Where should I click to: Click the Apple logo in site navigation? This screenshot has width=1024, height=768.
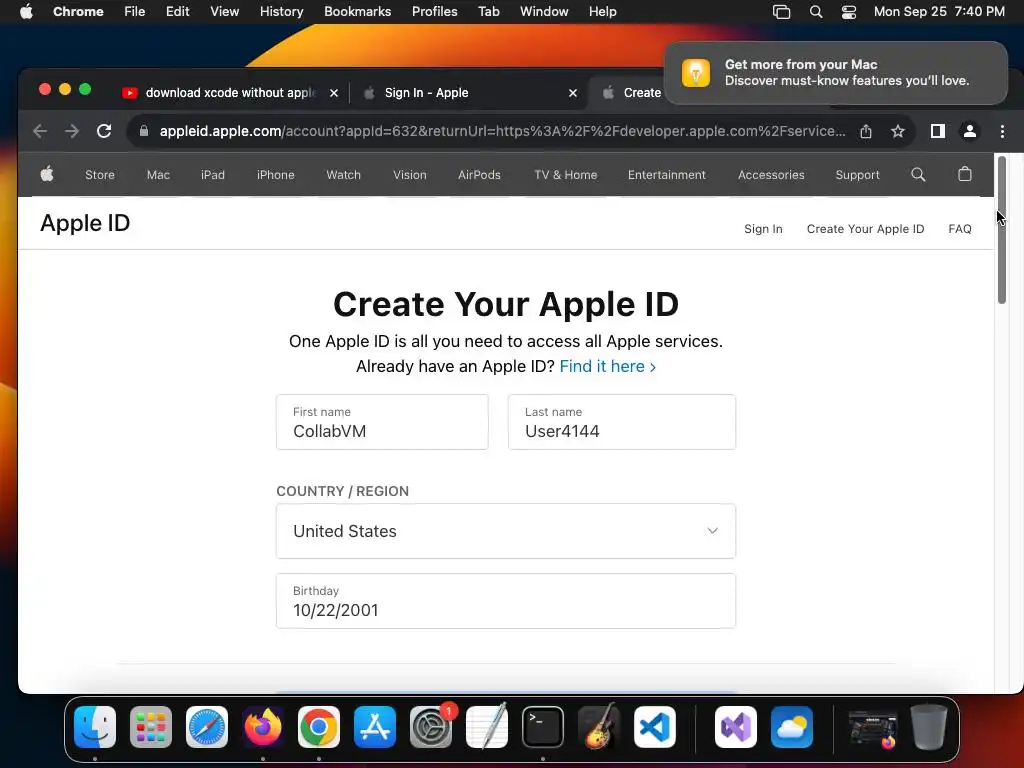click(x=47, y=174)
